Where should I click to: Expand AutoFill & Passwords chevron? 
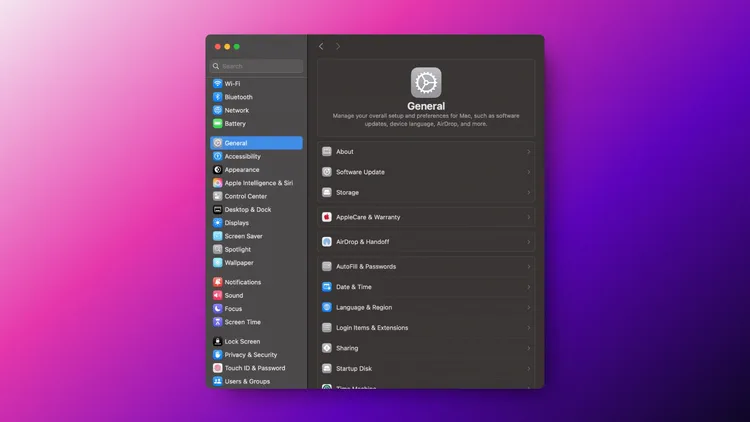point(529,267)
